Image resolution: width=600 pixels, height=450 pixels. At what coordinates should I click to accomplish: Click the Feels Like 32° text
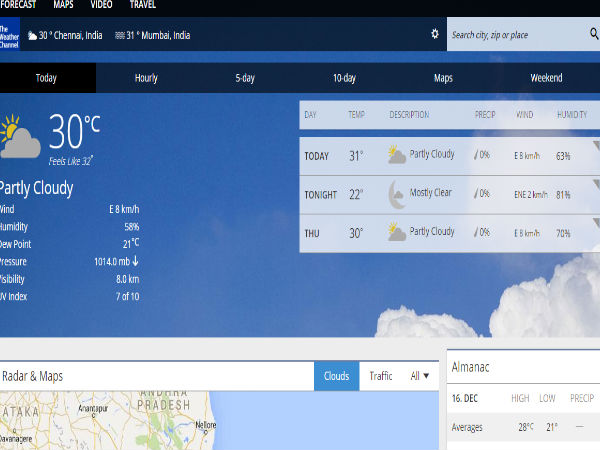pyautogui.click(x=71, y=161)
